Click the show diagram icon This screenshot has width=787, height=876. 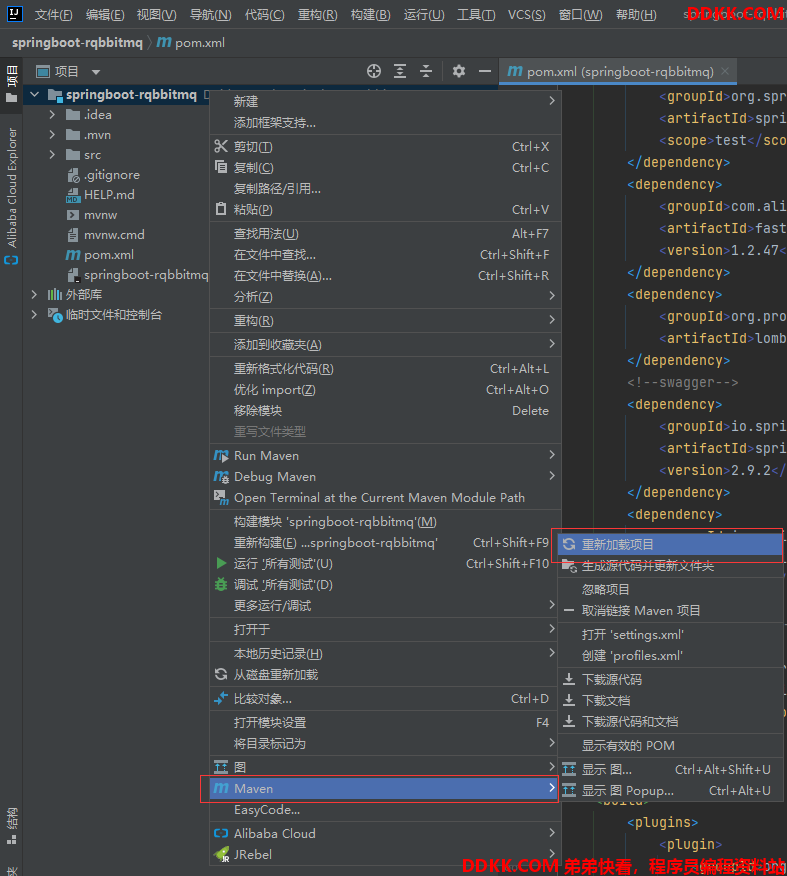[569, 769]
